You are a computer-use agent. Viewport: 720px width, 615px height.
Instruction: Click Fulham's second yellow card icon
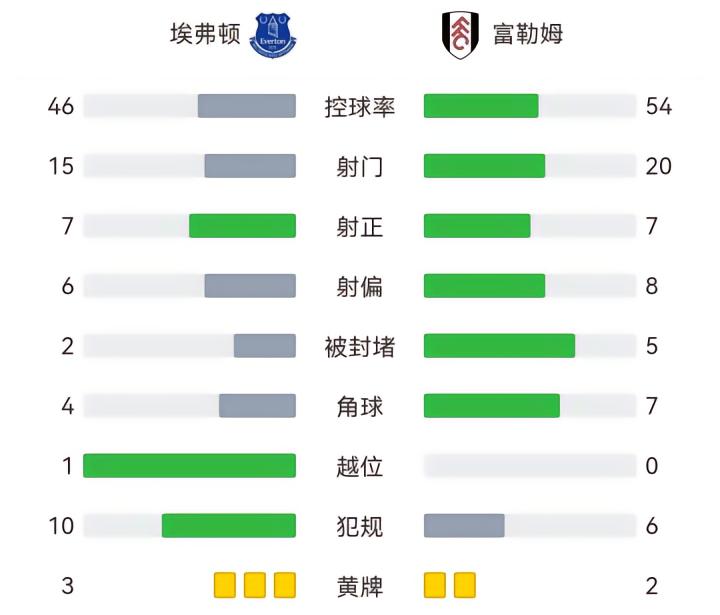coord(465,585)
